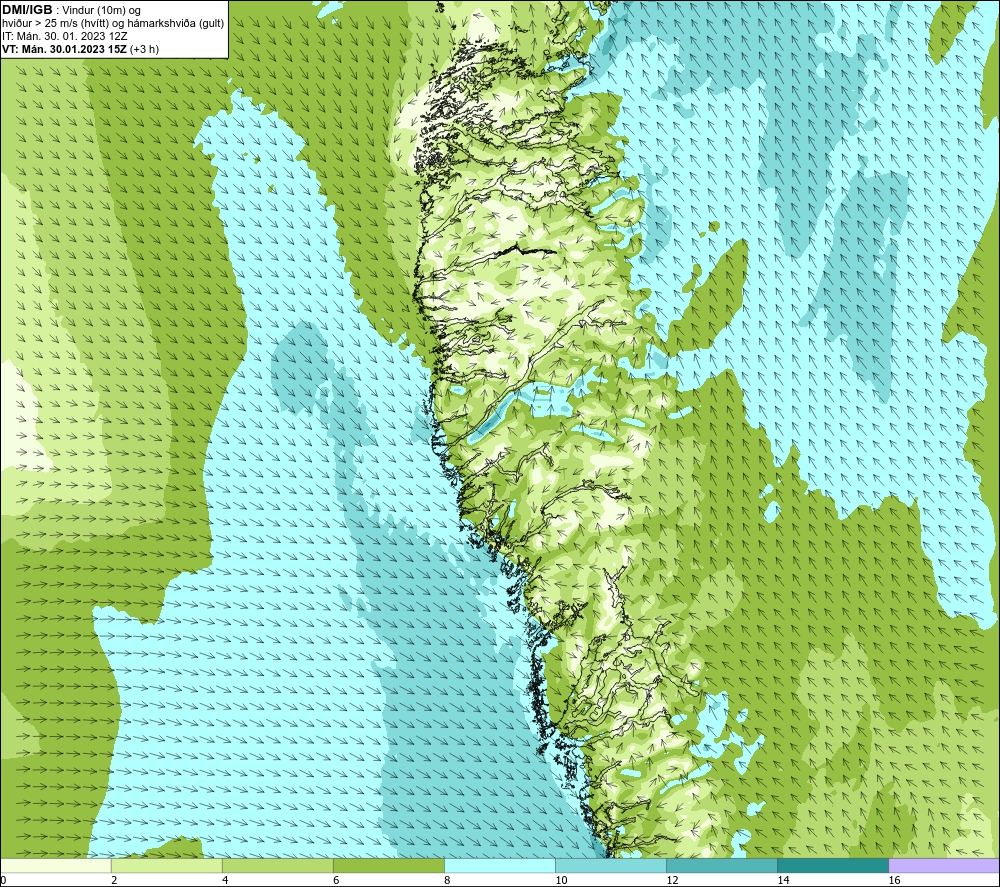Click the scale label '10'
The height and width of the screenshot is (887, 1000).
pos(561,881)
